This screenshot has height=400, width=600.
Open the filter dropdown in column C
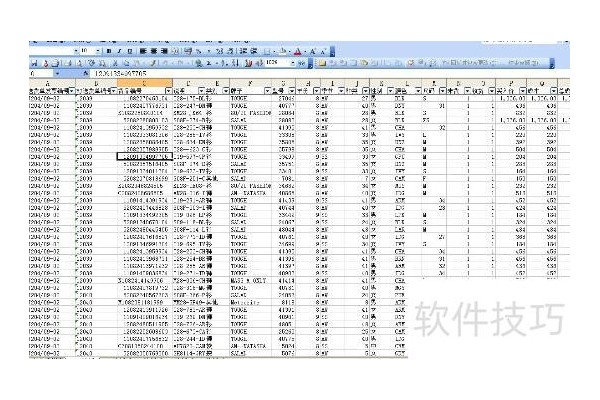(x=168, y=91)
